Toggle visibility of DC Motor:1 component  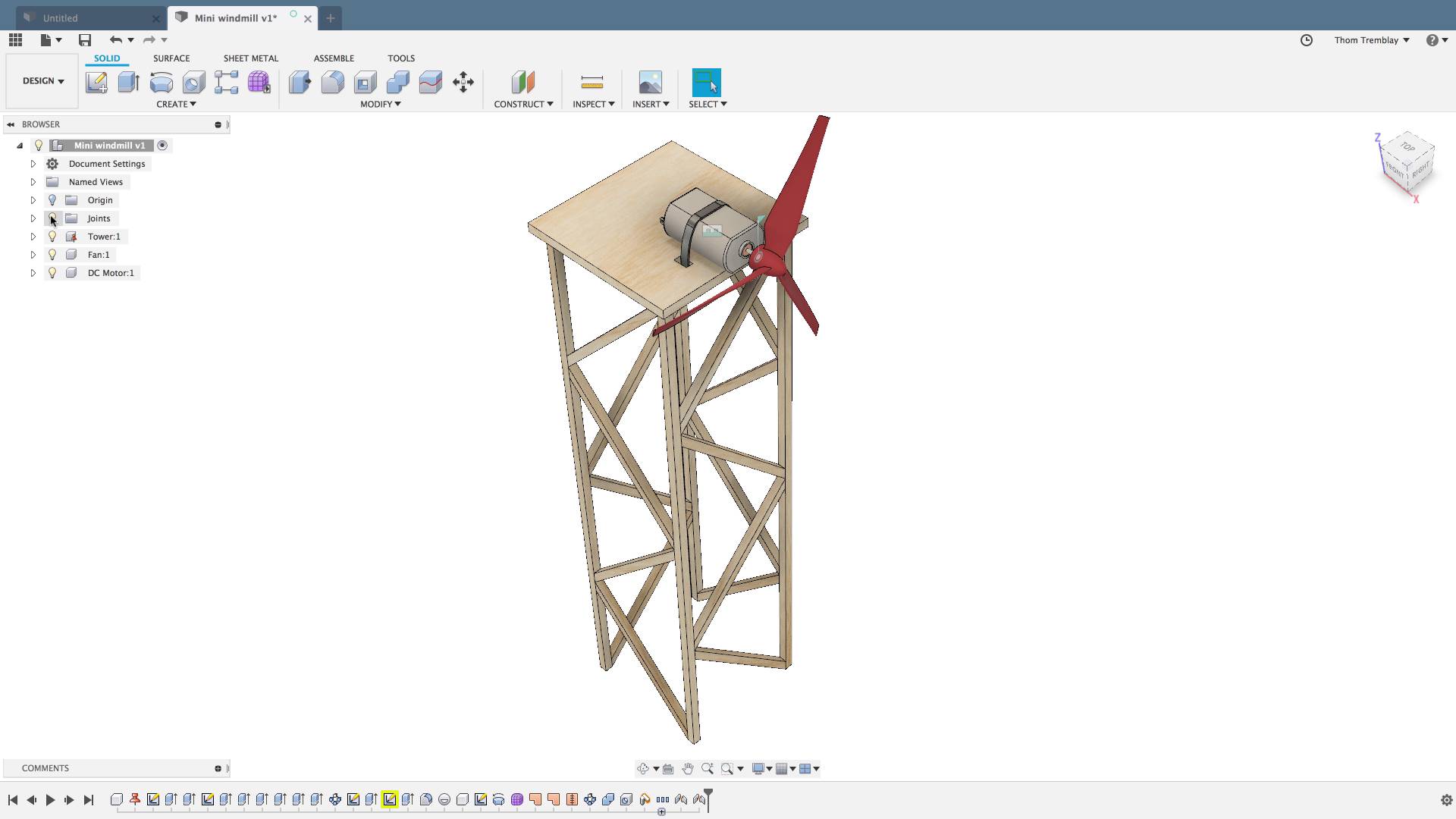pyautogui.click(x=52, y=272)
